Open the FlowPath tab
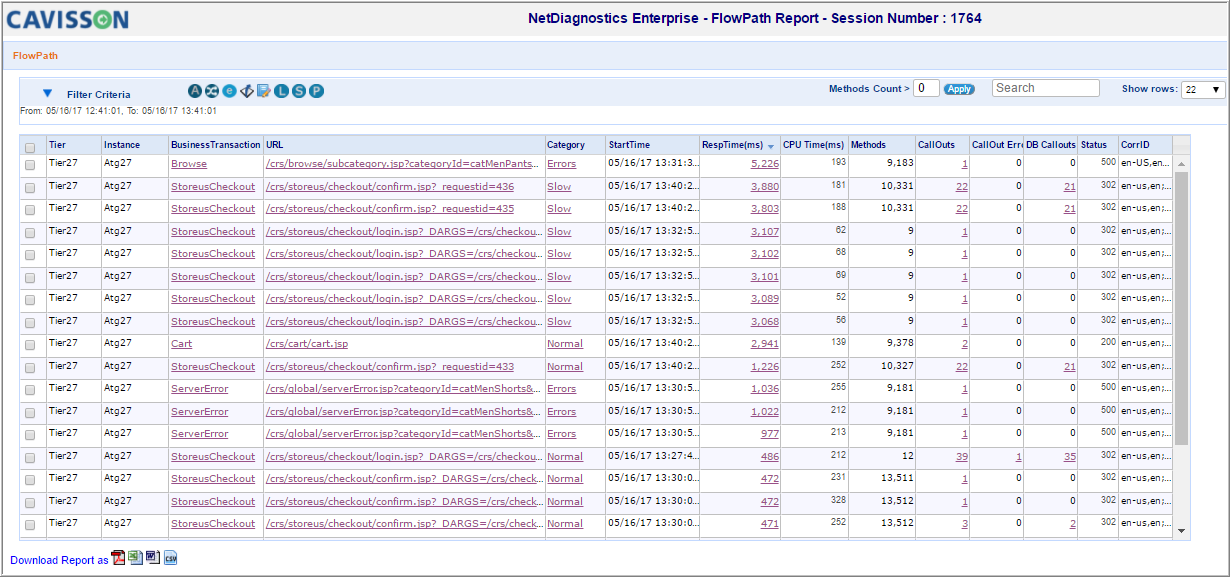Image resolution: width=1230 pixels, height=577 pixels. tap(35, 56)
